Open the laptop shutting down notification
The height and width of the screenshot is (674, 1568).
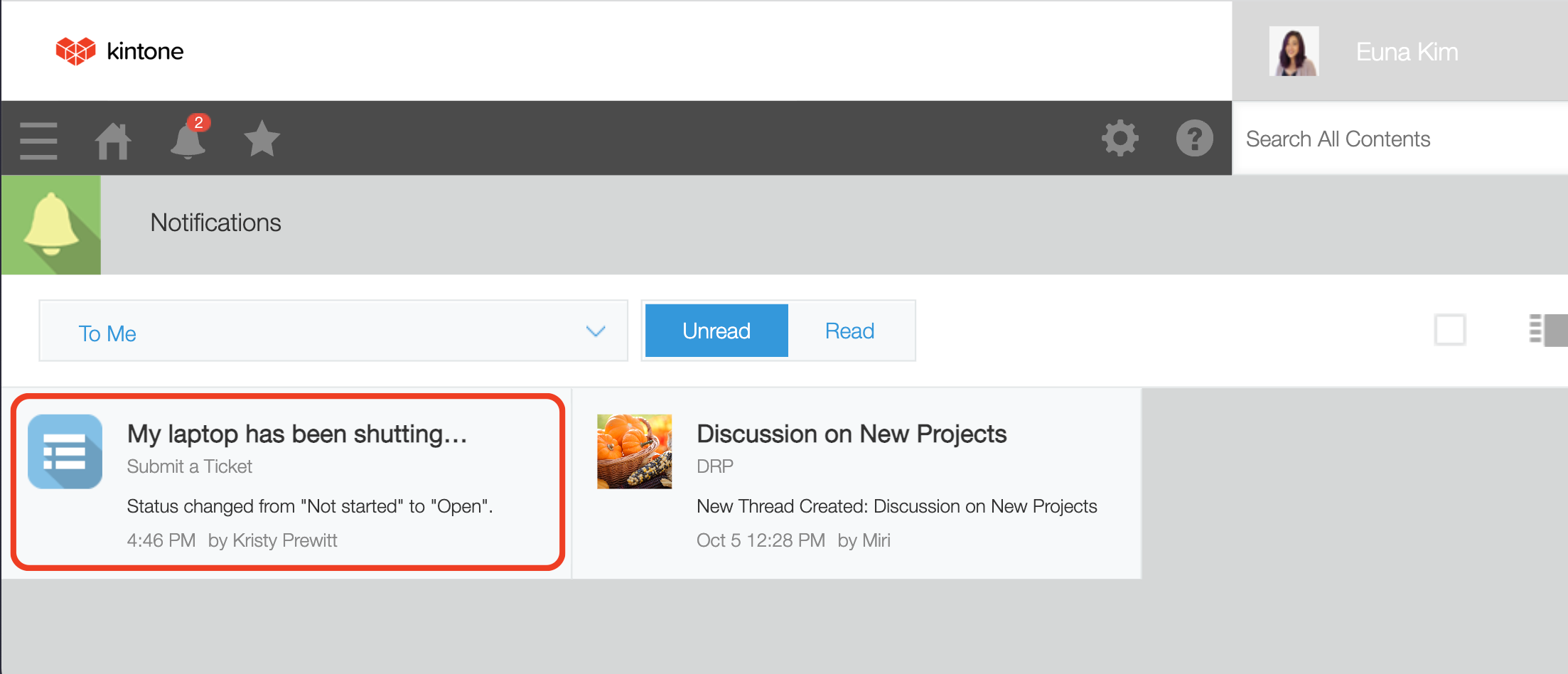297,434
